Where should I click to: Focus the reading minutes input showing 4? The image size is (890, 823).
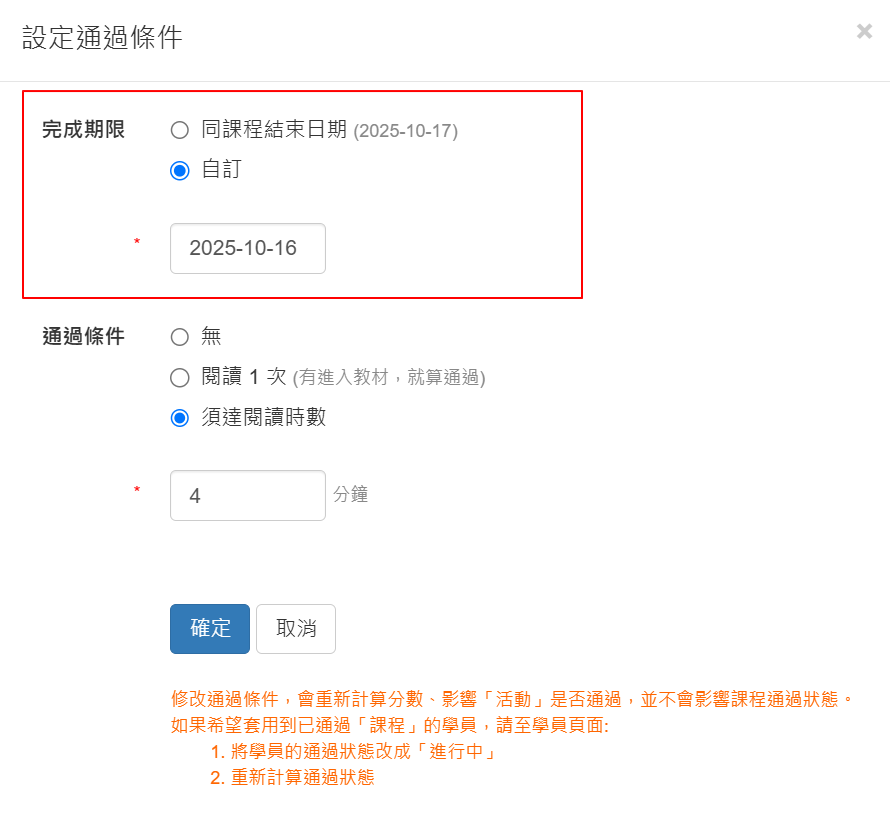pyautogui.click(x=248, y=496)
